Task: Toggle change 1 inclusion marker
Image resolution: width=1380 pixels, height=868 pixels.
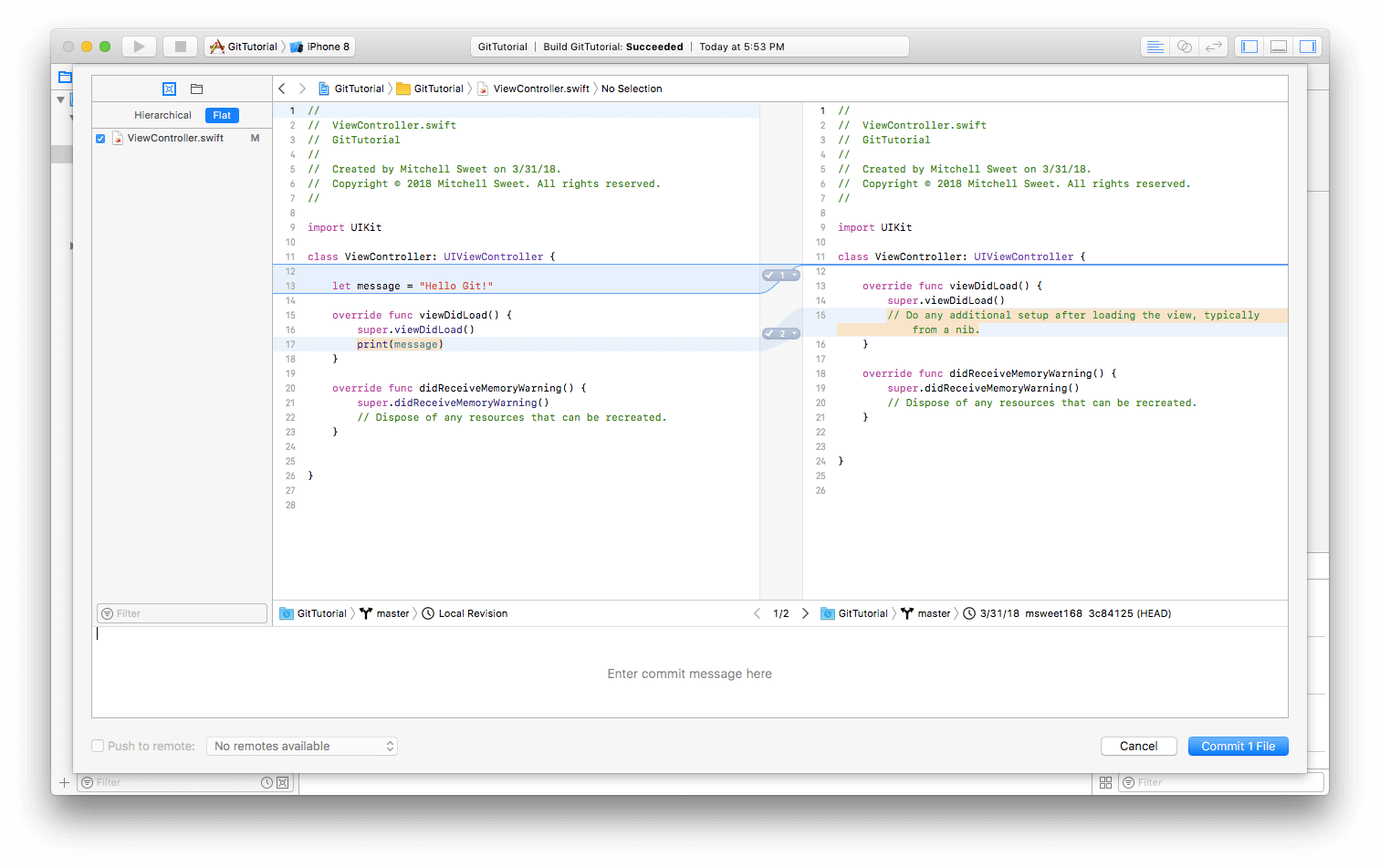Action: pyautogui.click(x=771, y=275)
